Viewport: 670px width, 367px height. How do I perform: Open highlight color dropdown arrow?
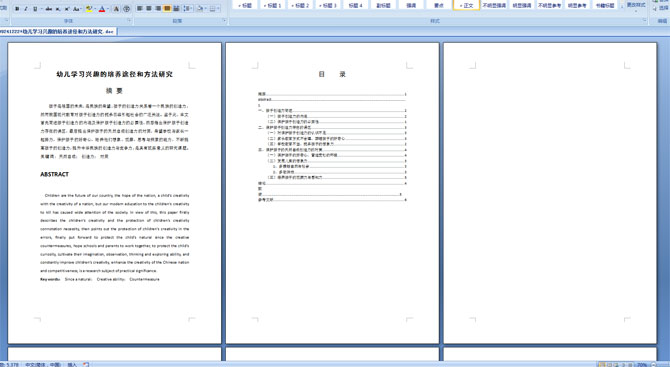tap(95, 9)
